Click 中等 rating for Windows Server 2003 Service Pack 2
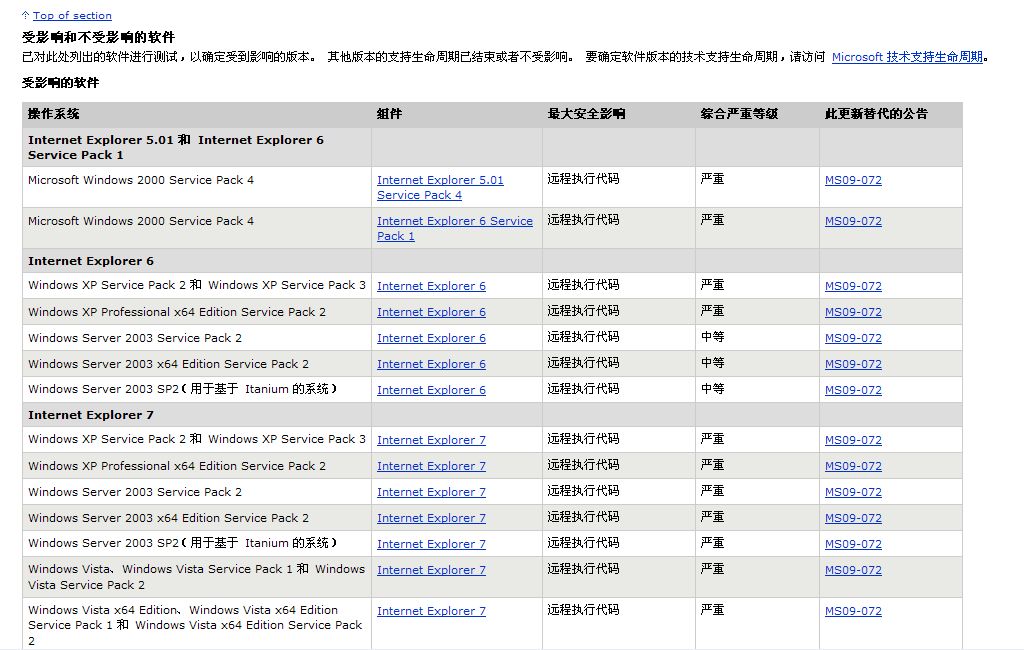This screenshot has height=650, width=1024. [x=712, y=337]
